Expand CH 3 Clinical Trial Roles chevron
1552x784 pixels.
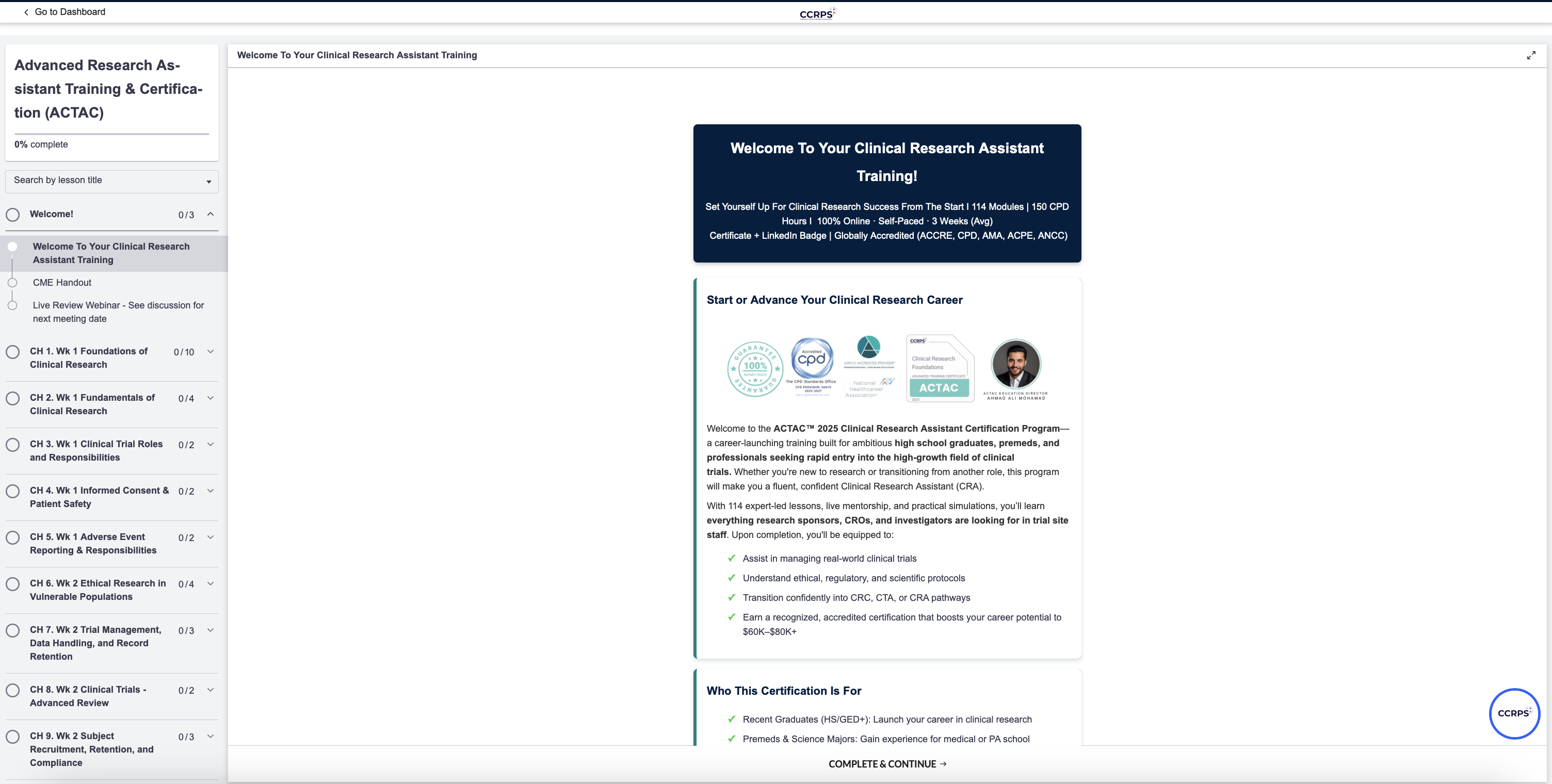point(211,444)
